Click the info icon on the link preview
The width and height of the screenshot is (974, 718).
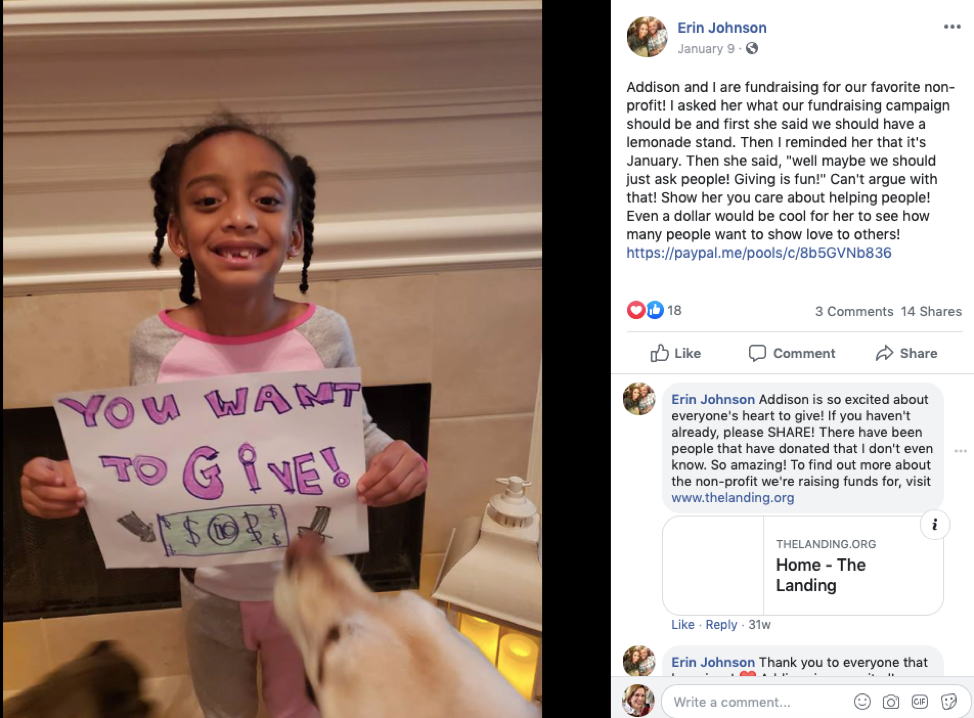[x=934, y=525]
